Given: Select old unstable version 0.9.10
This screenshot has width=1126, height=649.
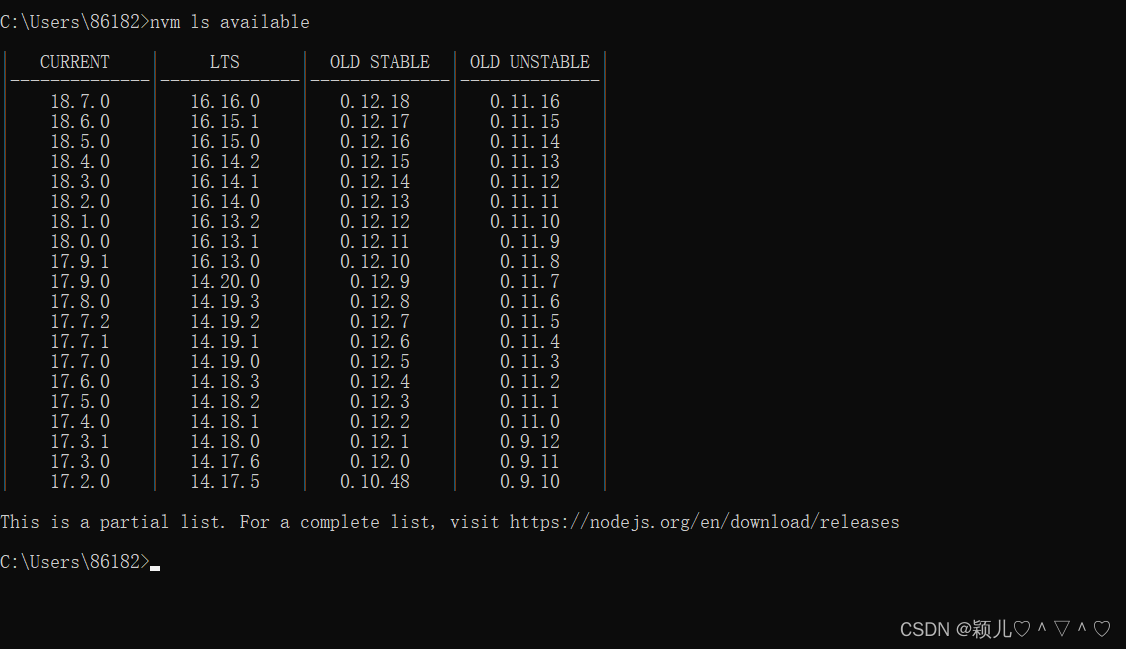Looking at the screenshot, I should tap(530, 482).
